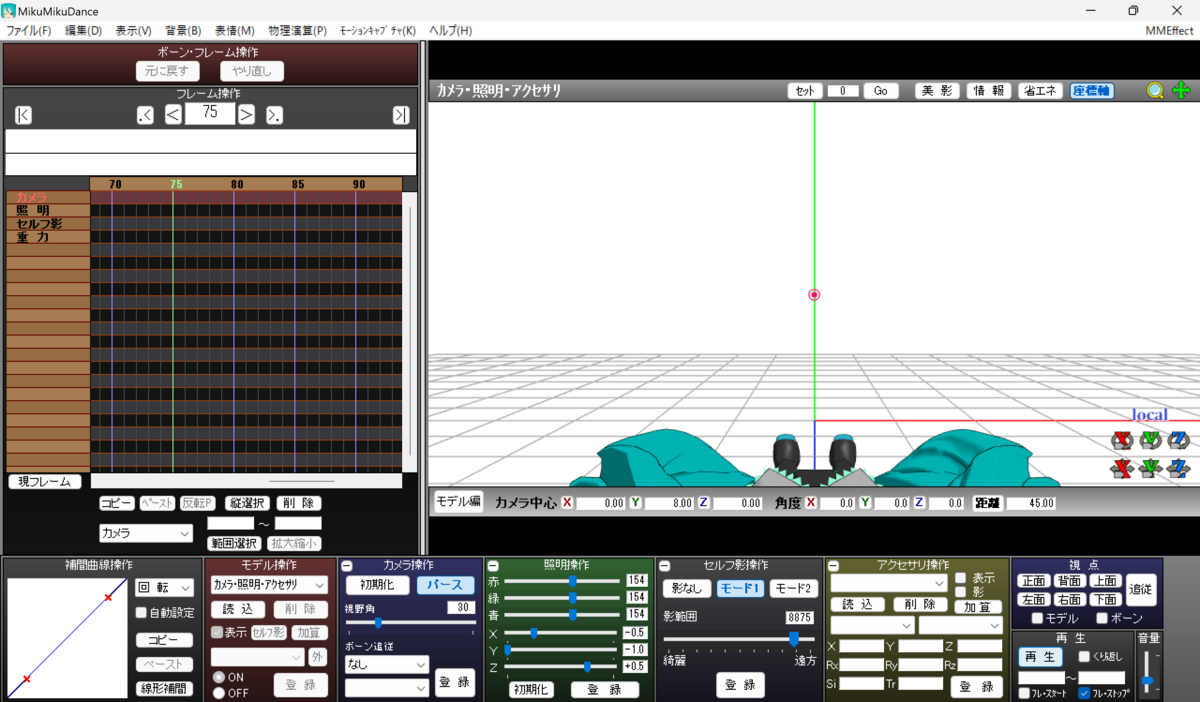
Task: Enable the くり返し repeat checkbox
Action: (1084, 656)
